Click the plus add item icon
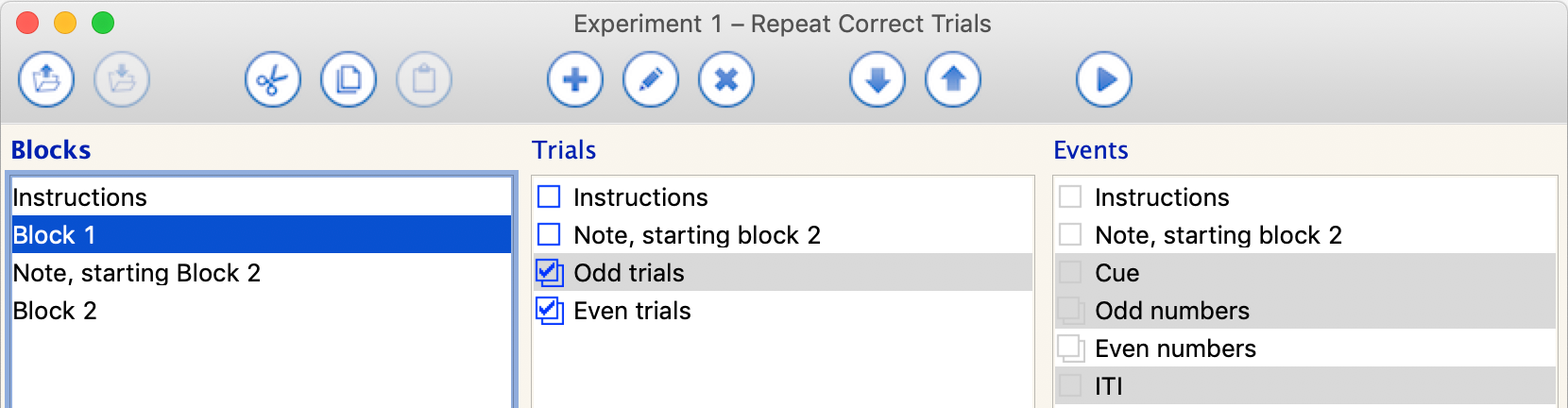This screenshot has height=408, width=1568. pyautogui.click(x=575, y=79)
